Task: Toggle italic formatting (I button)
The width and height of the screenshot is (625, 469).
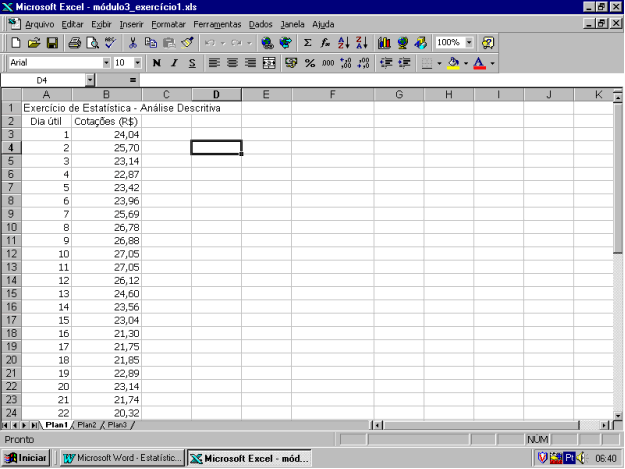Action: tap(174, 63)
